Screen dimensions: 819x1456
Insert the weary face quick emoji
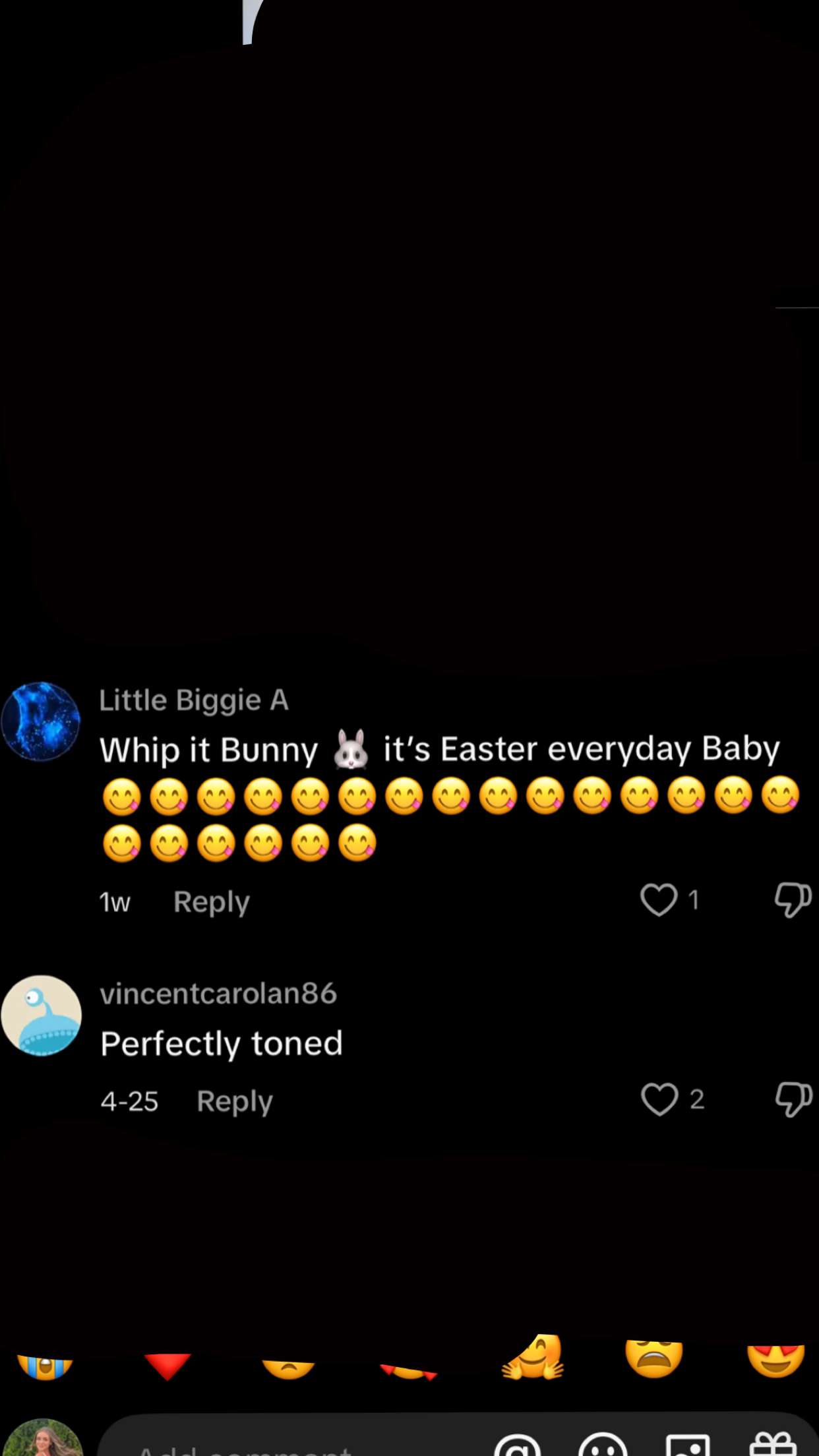[x=654, y=1358]
